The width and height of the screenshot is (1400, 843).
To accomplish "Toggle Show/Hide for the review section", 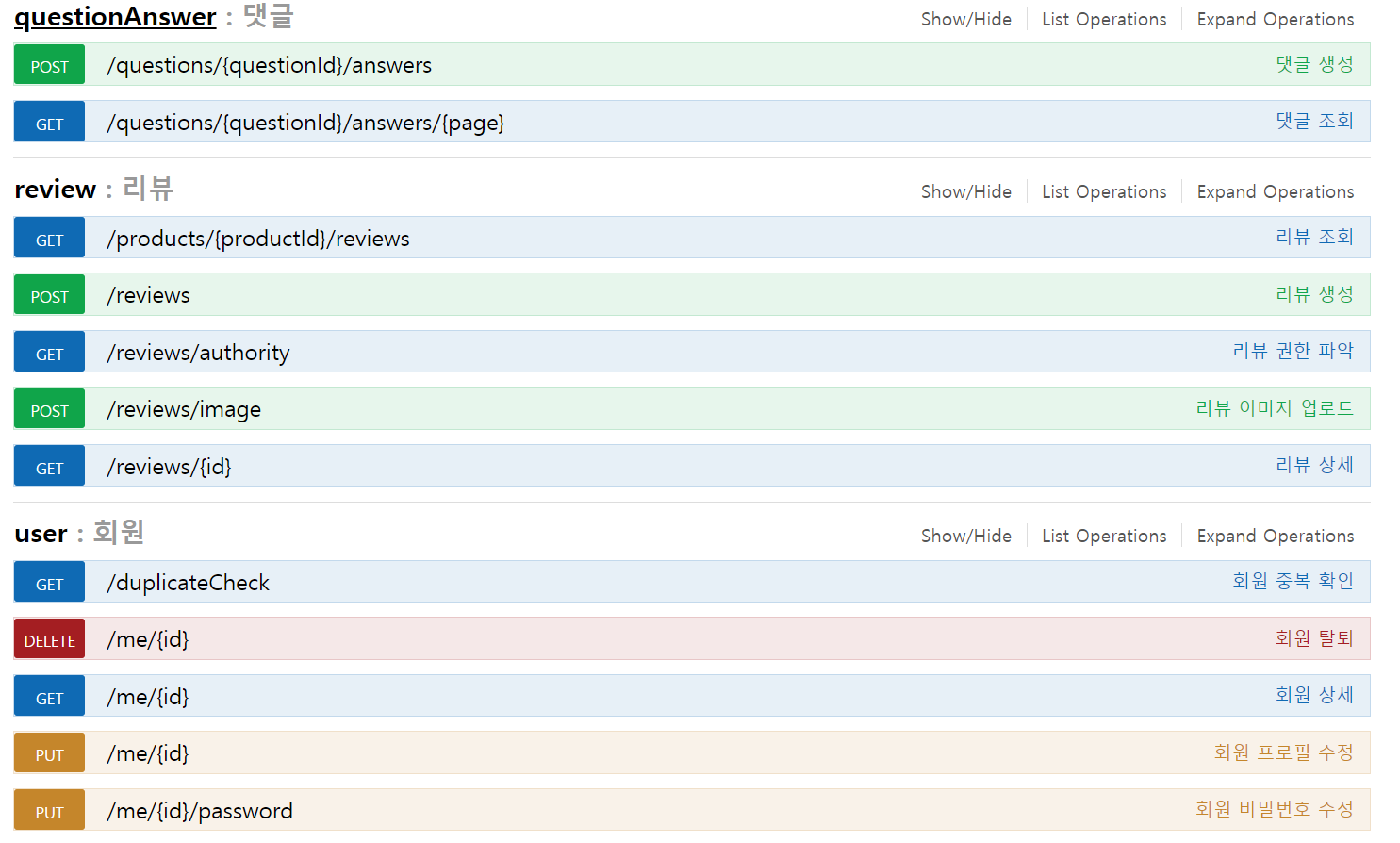I will tap(966, 190).
